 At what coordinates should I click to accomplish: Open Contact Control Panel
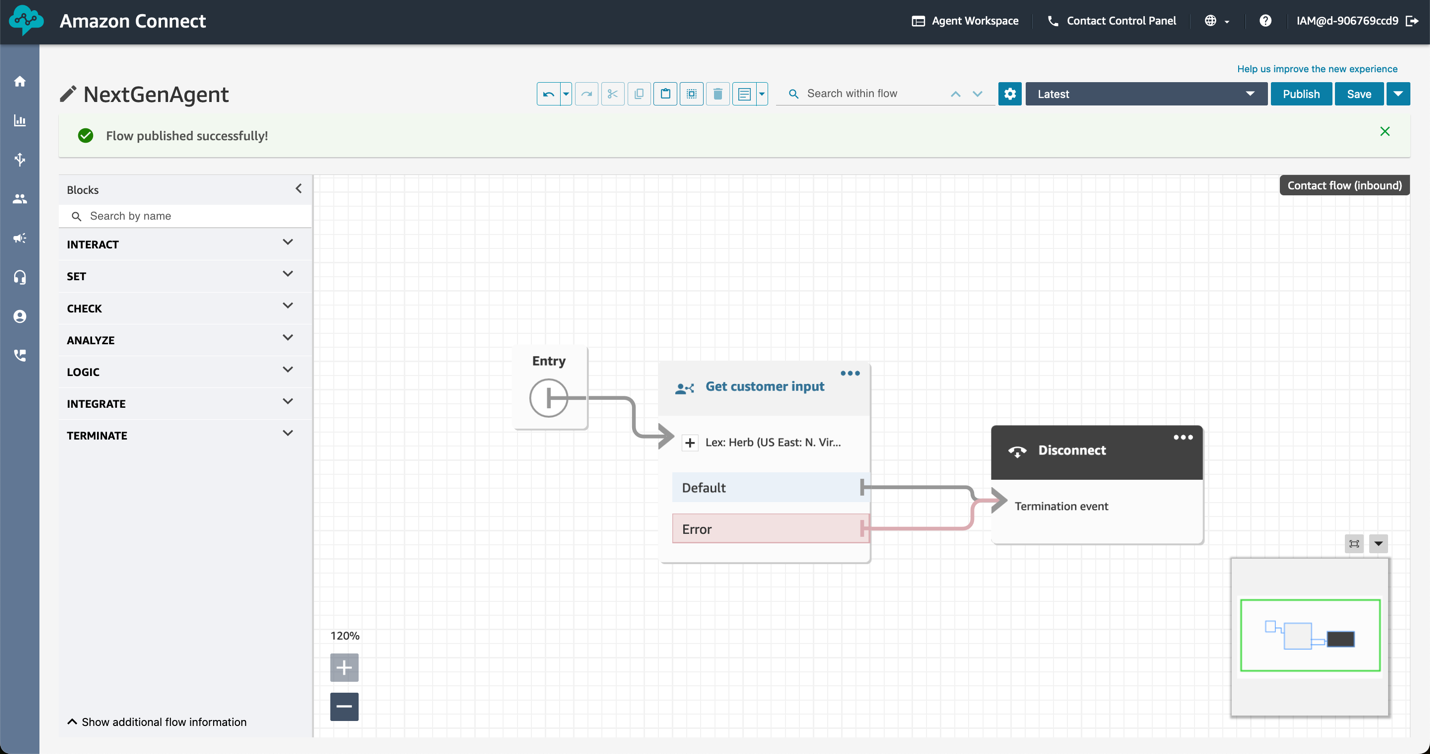(x=1111, y=21)
